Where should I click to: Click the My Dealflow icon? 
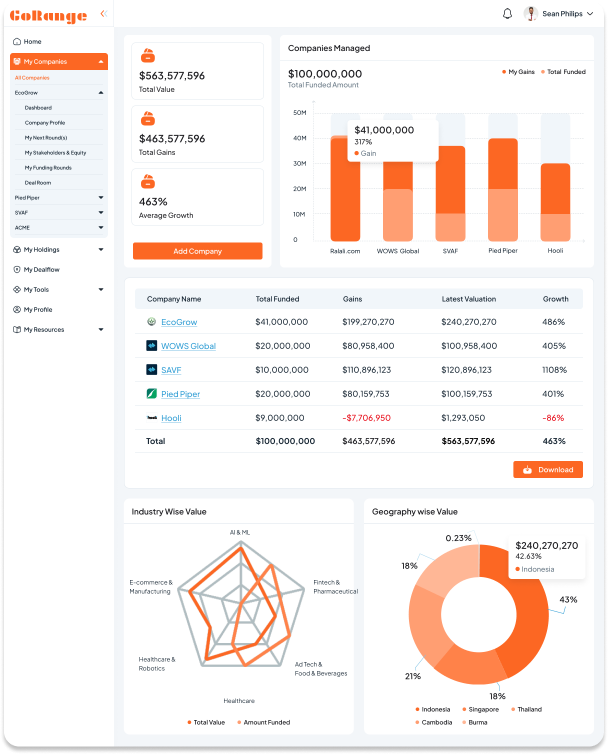point(17,270)
